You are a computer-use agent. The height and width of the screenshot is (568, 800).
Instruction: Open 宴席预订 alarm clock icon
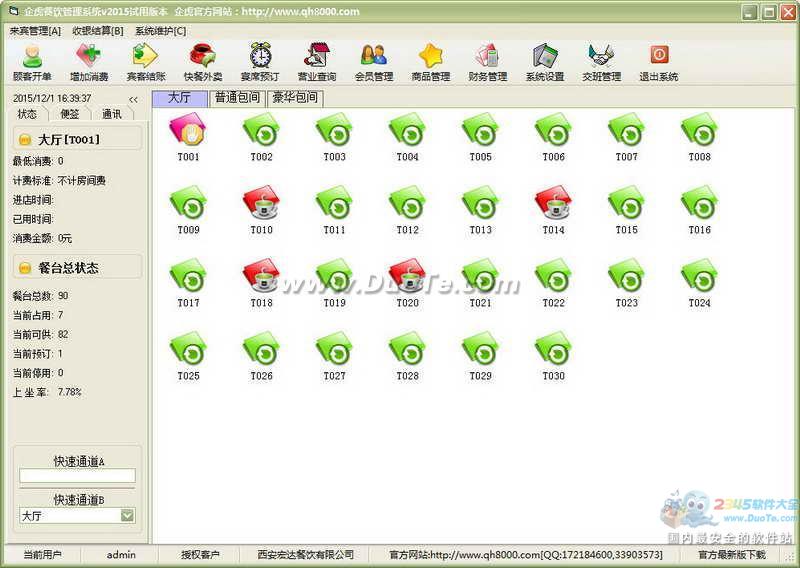click(x=260, y=62)
